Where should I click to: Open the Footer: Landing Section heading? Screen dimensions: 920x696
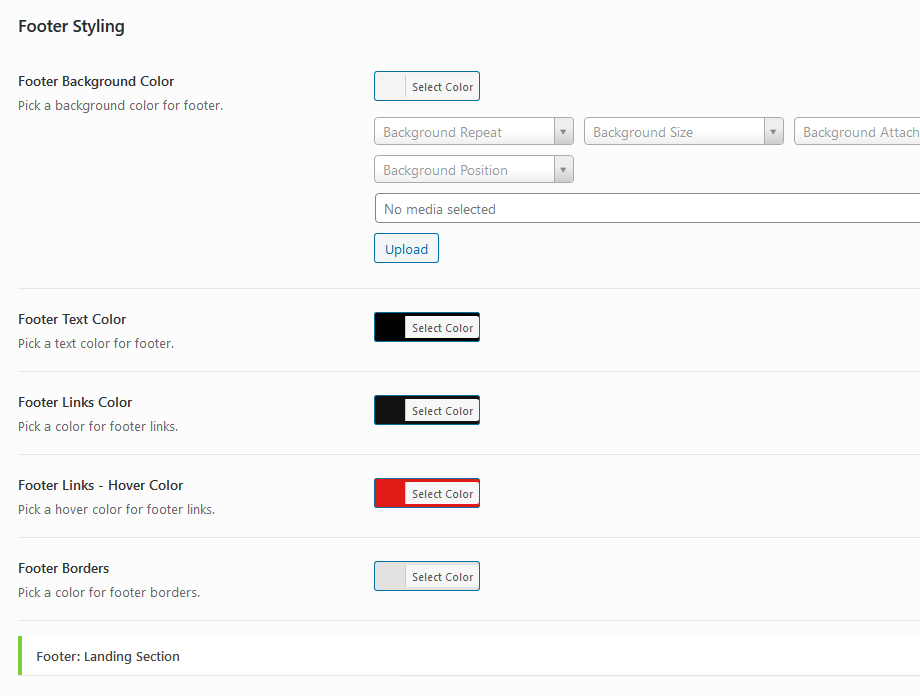click(x=108, y=657)
